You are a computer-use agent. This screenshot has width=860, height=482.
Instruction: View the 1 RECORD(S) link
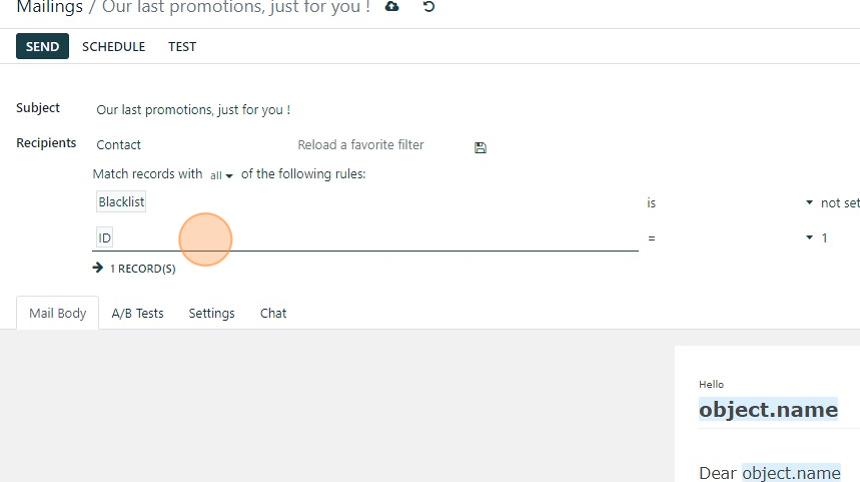pos(143,269)
